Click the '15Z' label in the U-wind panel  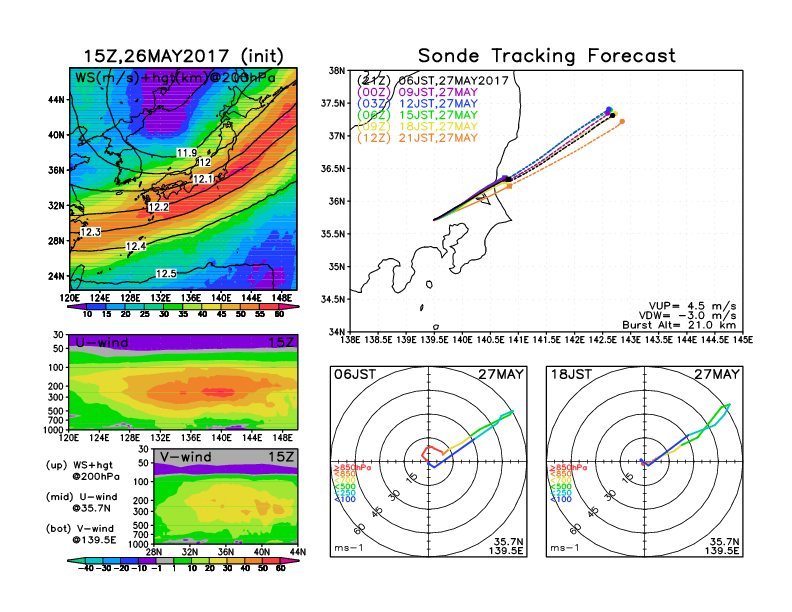click(x=280, y=342)
